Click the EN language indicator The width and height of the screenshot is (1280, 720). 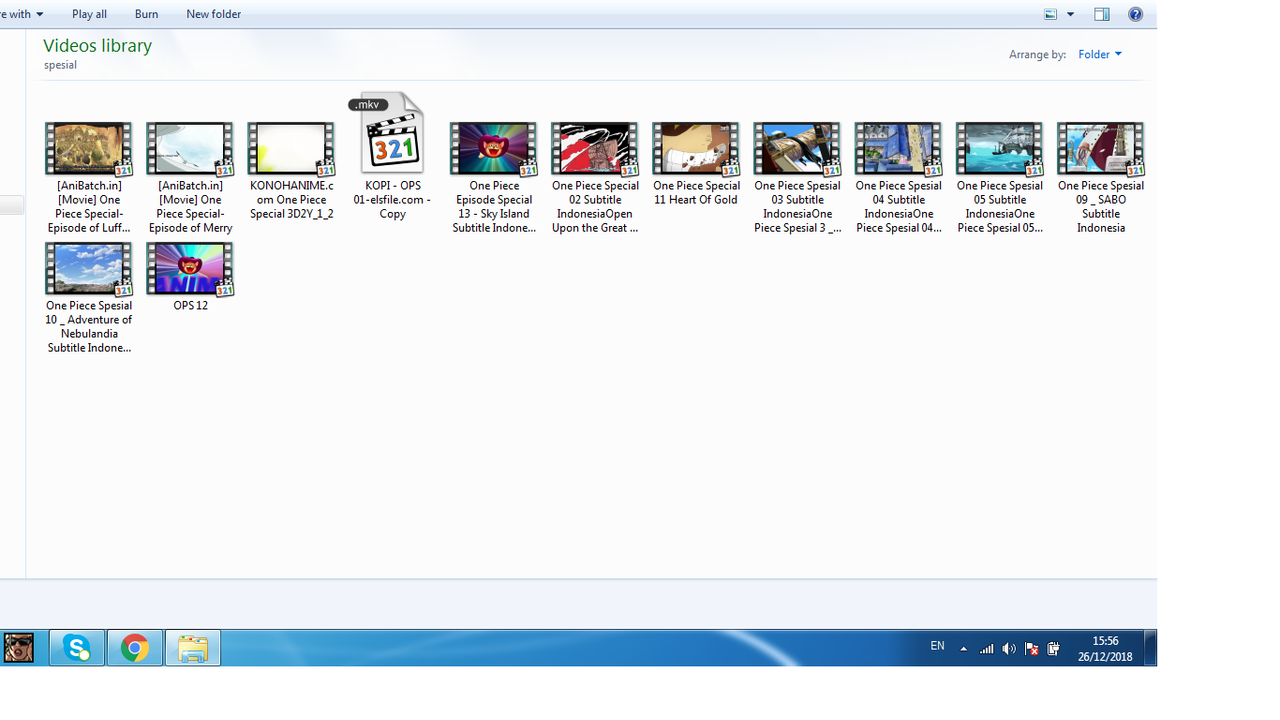coord(937,646)
